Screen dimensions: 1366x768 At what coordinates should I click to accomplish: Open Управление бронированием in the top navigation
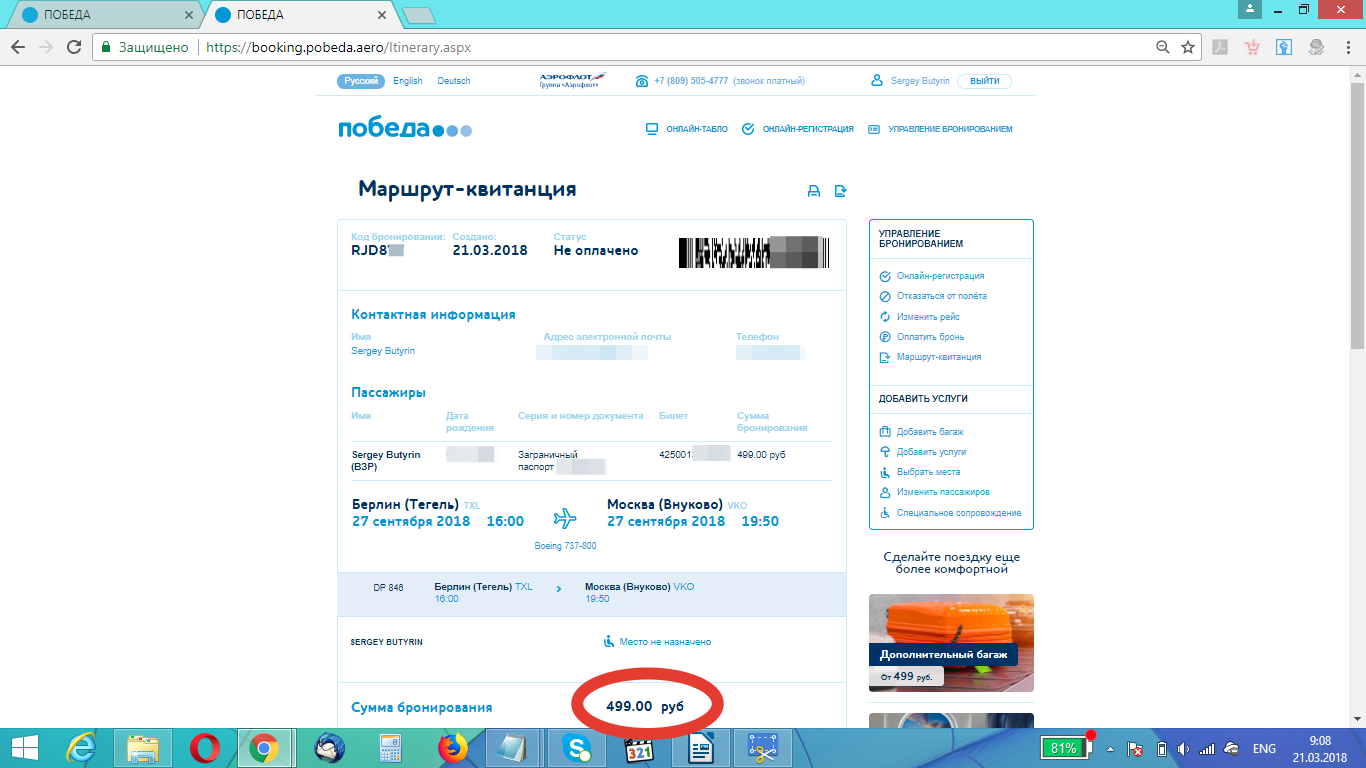pos(941,129)
